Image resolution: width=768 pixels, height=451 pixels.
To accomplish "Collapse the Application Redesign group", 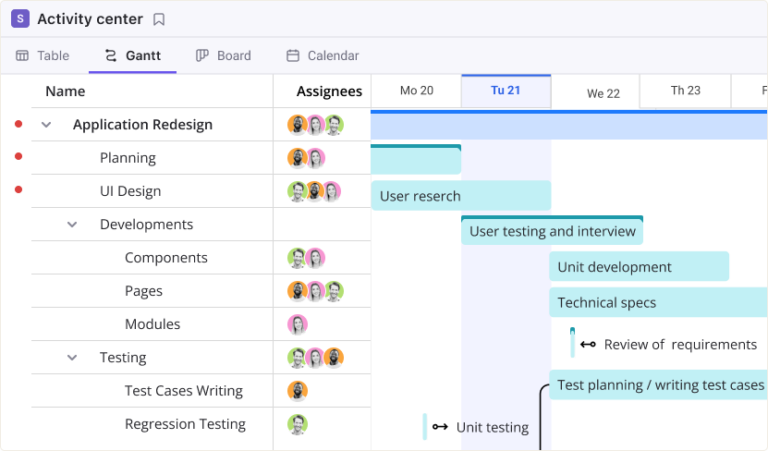I will tap(46, 124).
